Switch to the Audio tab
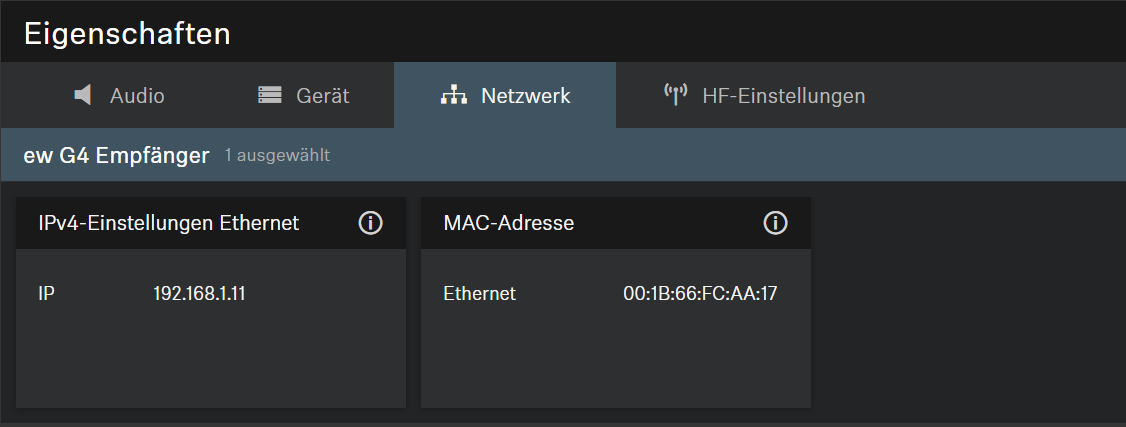The width and height of the screenshot is (1126, 427). click(136, 96)
